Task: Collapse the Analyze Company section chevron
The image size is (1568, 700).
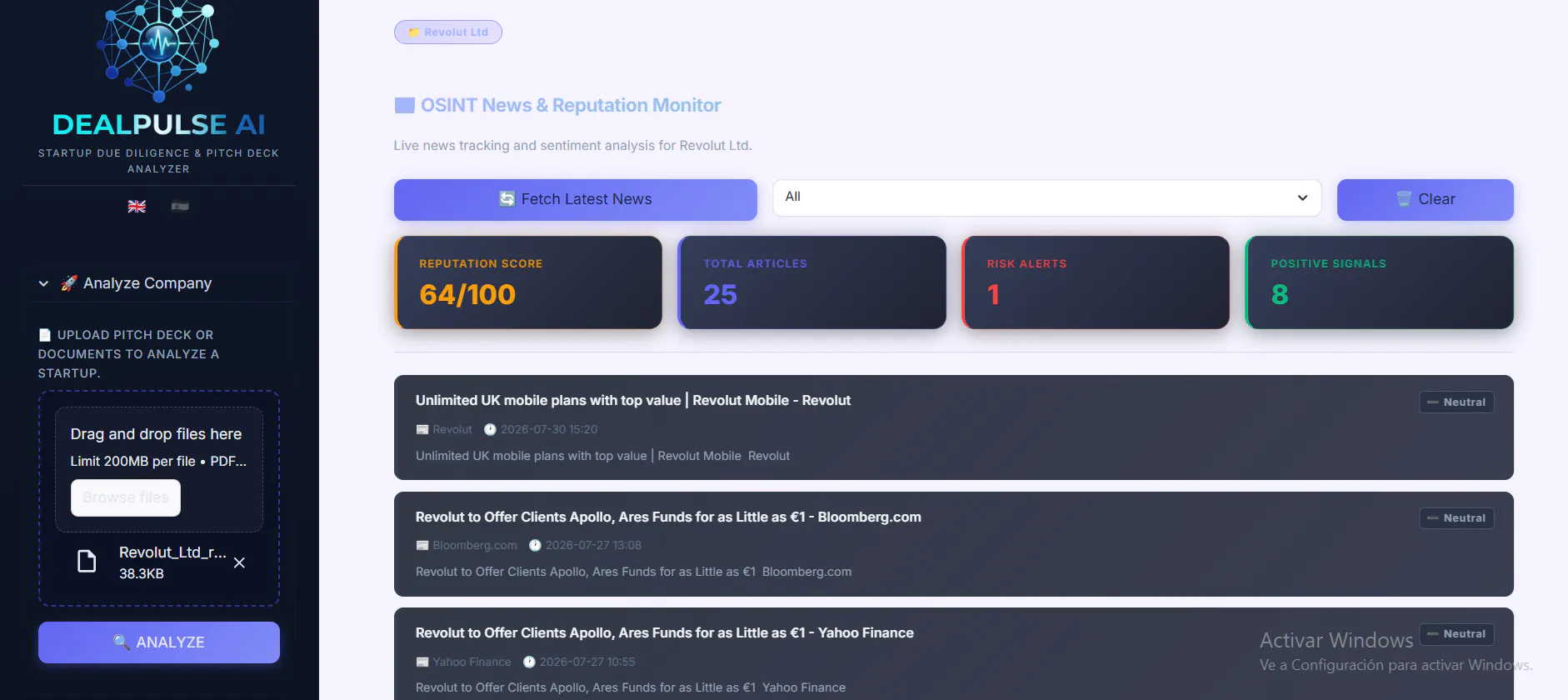Action: [43, 283]
